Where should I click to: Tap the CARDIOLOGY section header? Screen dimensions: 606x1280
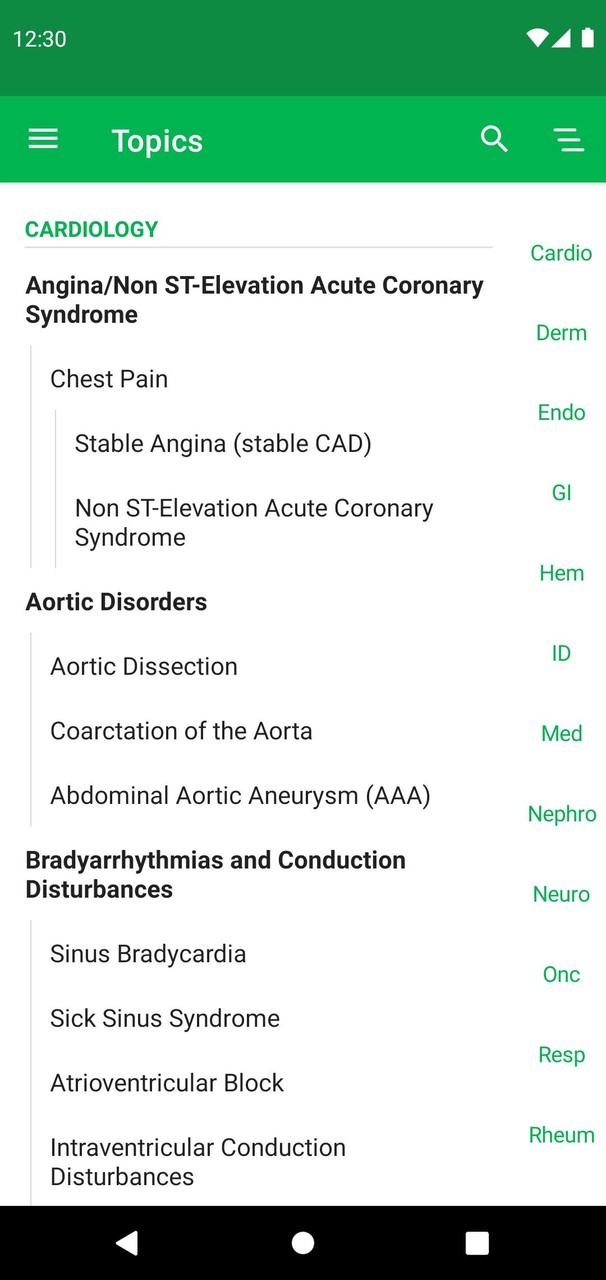pyautogui.click(x=91, y=229)
